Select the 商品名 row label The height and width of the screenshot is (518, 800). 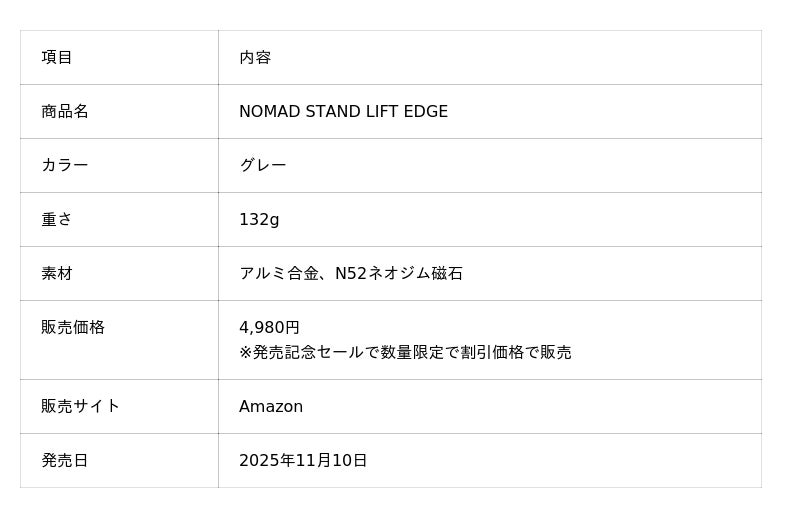coord(65,112)
